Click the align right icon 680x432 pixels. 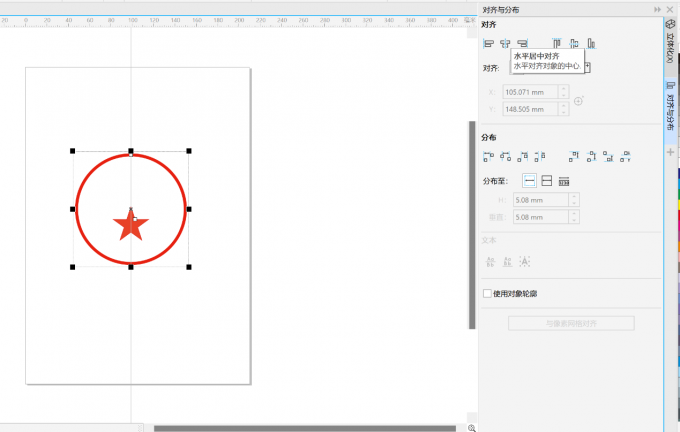click(x=522, y=43)
